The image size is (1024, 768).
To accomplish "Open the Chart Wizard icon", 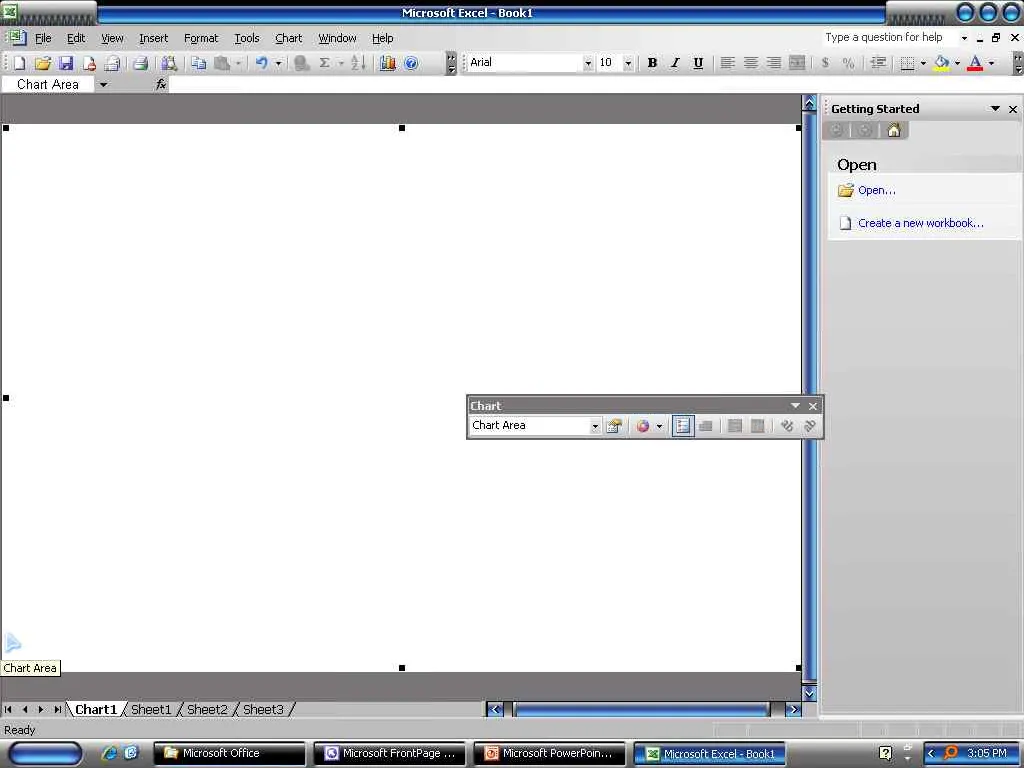I will 388,63.
